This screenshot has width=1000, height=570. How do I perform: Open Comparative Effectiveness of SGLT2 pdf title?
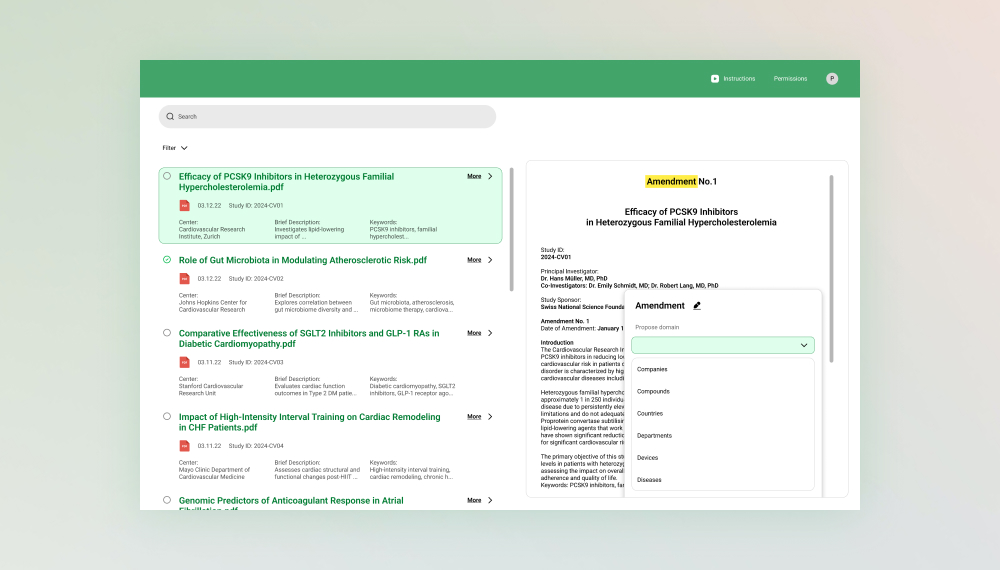pos(309,339)
